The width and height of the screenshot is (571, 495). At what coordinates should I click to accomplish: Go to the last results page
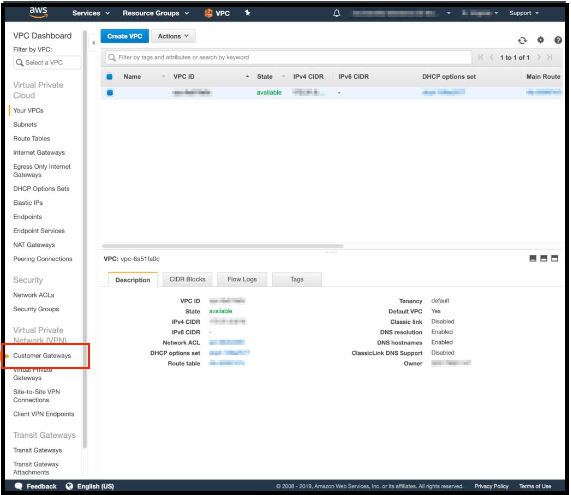tap(550, 57)
